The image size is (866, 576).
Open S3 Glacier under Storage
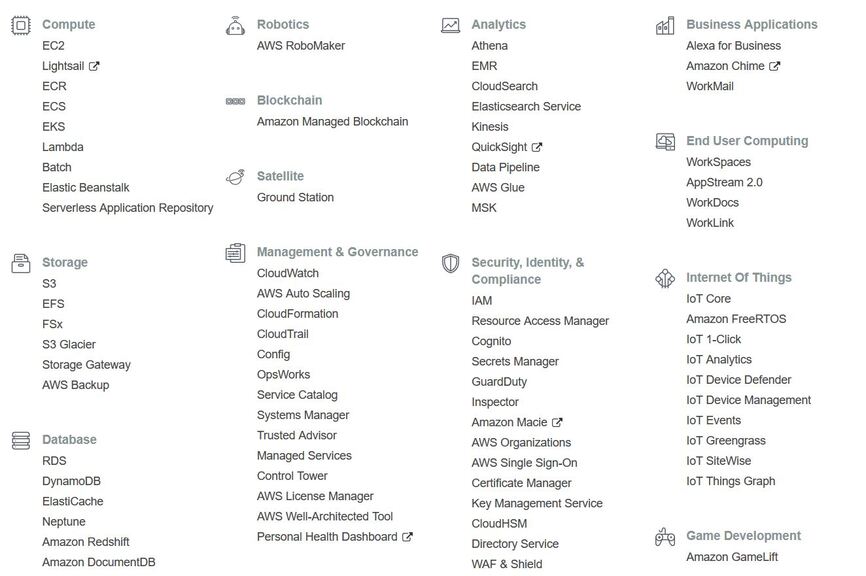point(68,345)
